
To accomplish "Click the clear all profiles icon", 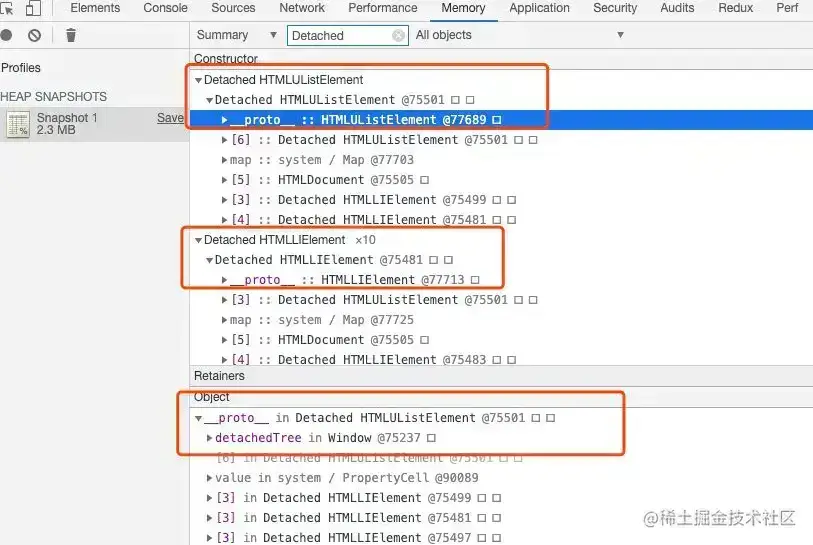I will pyautogui.click(x=34, y=35).
